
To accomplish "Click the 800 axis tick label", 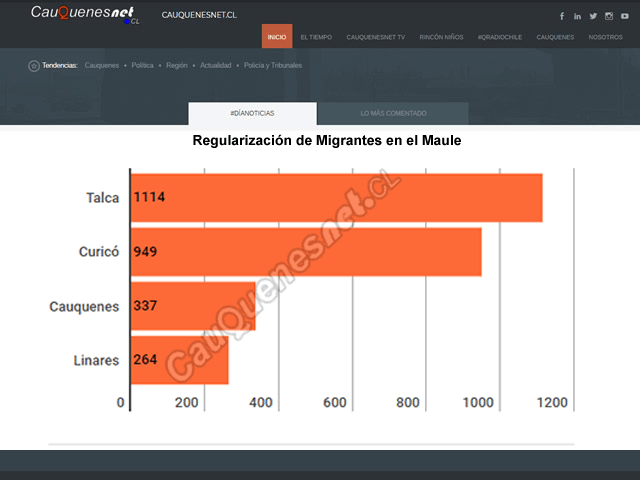I will click(408, 403).
